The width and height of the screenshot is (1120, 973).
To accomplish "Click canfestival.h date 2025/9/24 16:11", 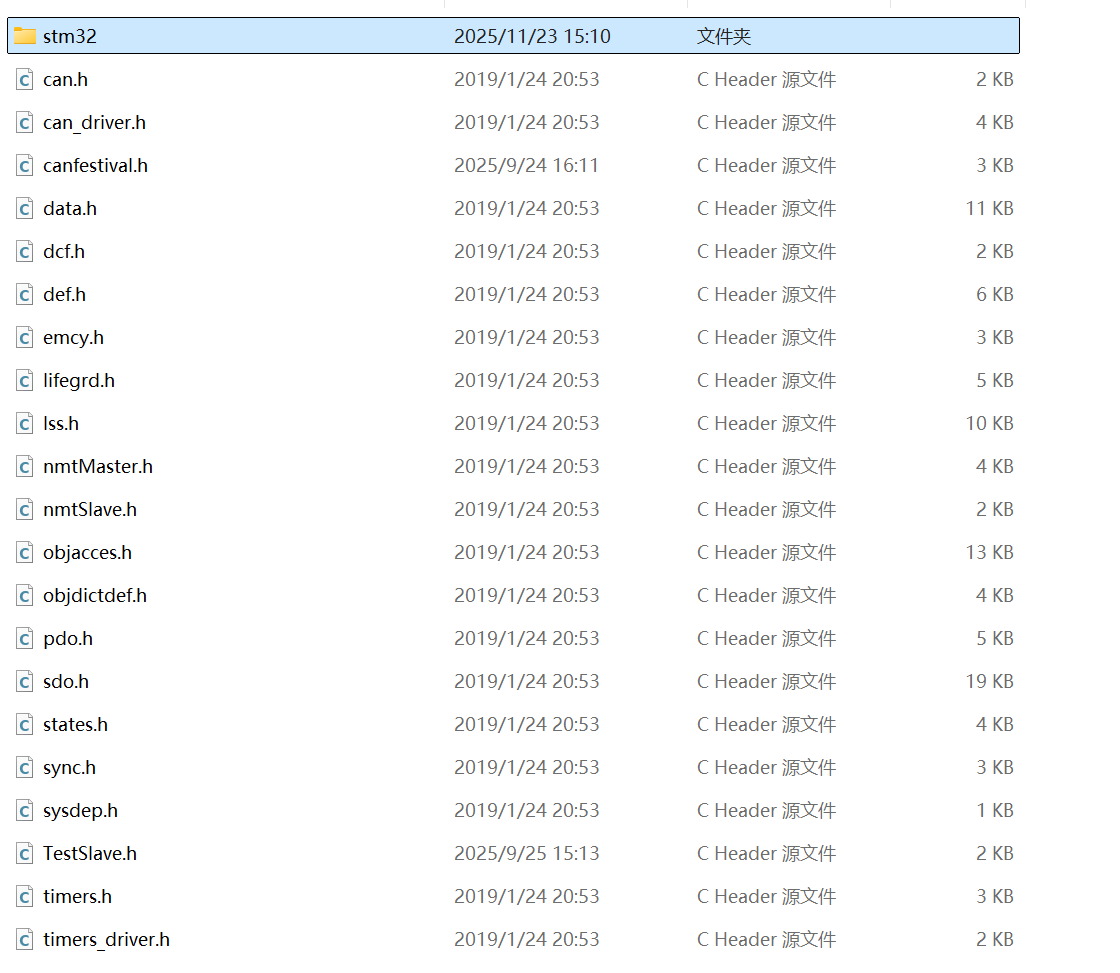I will tap(526, 165).
